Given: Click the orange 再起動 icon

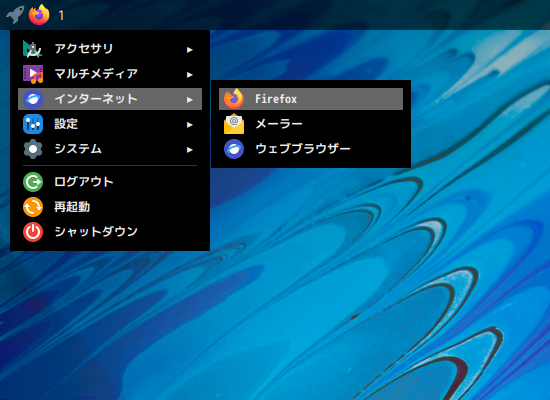Looking at the screenshot, I should pos(33,207).
